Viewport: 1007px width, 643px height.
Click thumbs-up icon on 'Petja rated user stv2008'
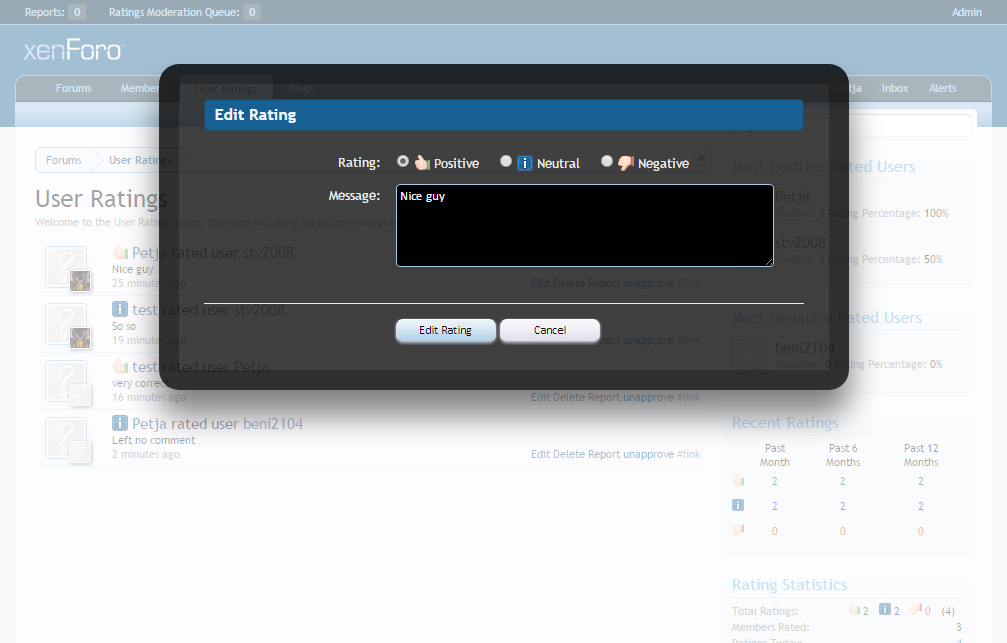[120, 252]
